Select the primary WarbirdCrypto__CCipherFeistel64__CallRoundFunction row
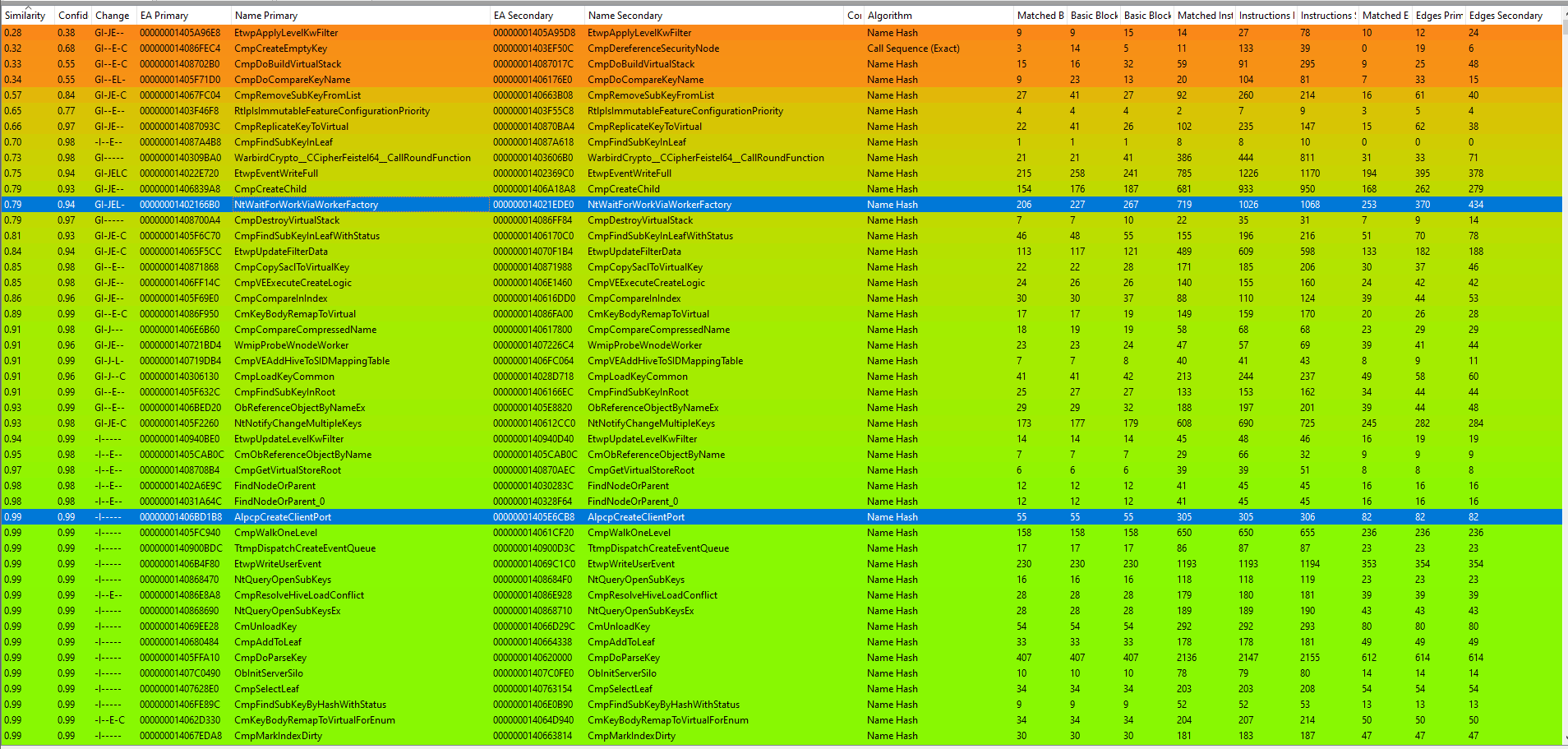This screenshot has height=749, width=1568. click(x=353, y=158)
